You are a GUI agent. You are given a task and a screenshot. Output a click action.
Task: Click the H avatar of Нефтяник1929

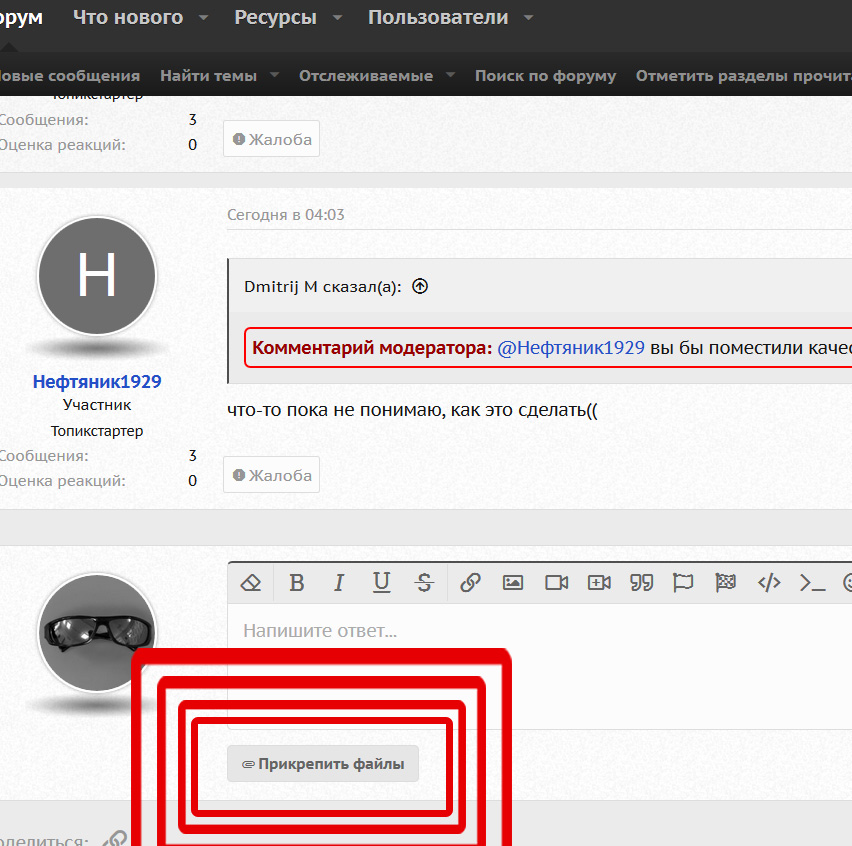tap(97, 275)
